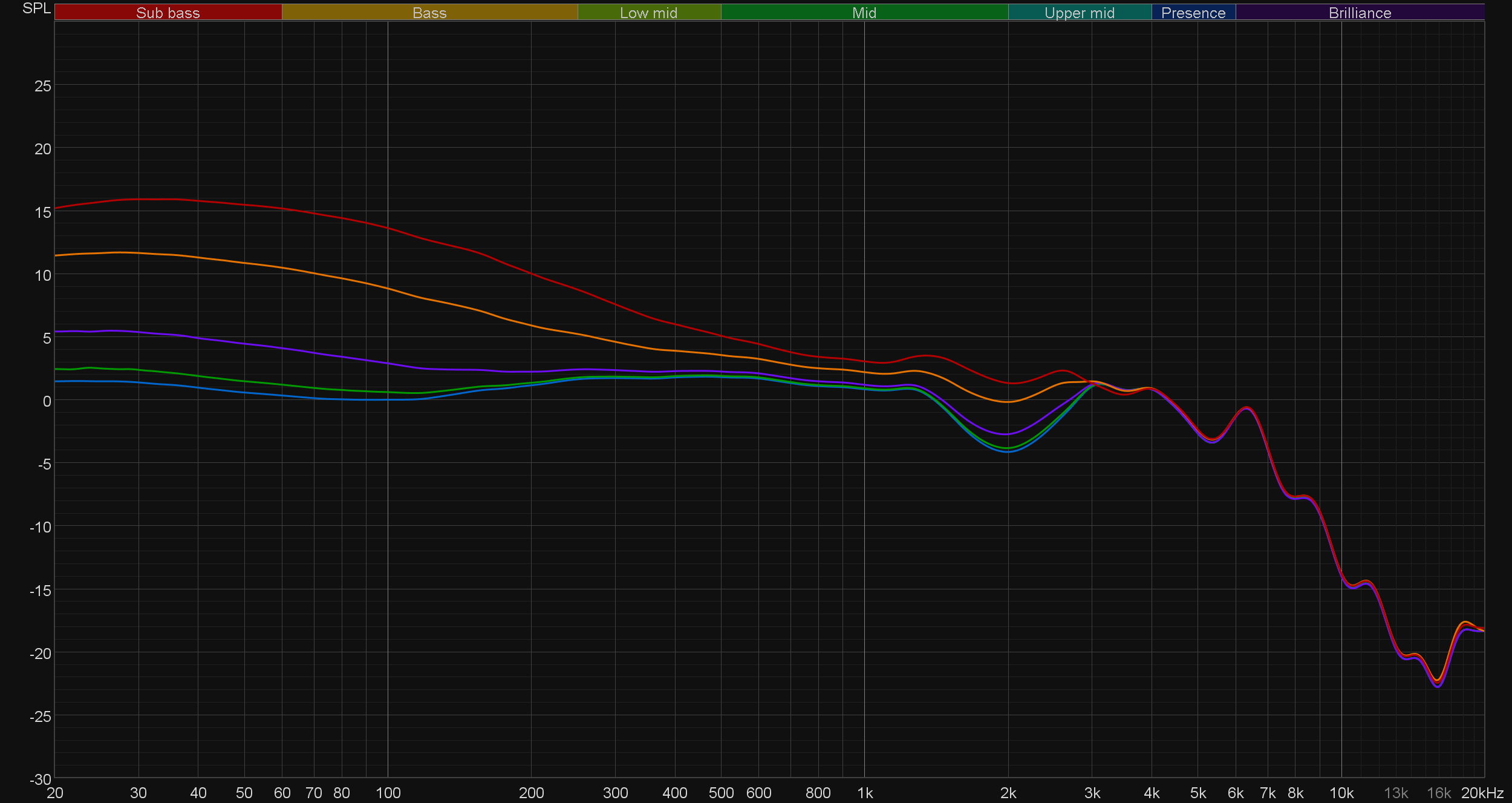Click the 20 Hz axis label
The width and height of the screenshot is (1512, 803).
(55, 793)
